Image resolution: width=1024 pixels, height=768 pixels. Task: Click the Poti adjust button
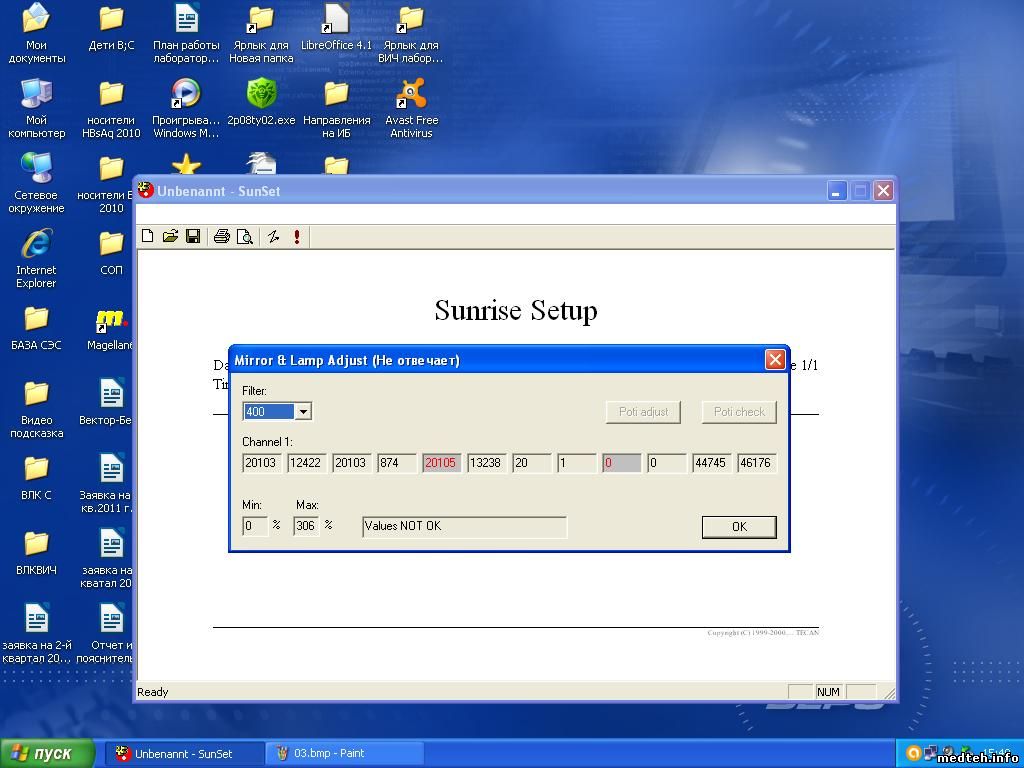643,412
